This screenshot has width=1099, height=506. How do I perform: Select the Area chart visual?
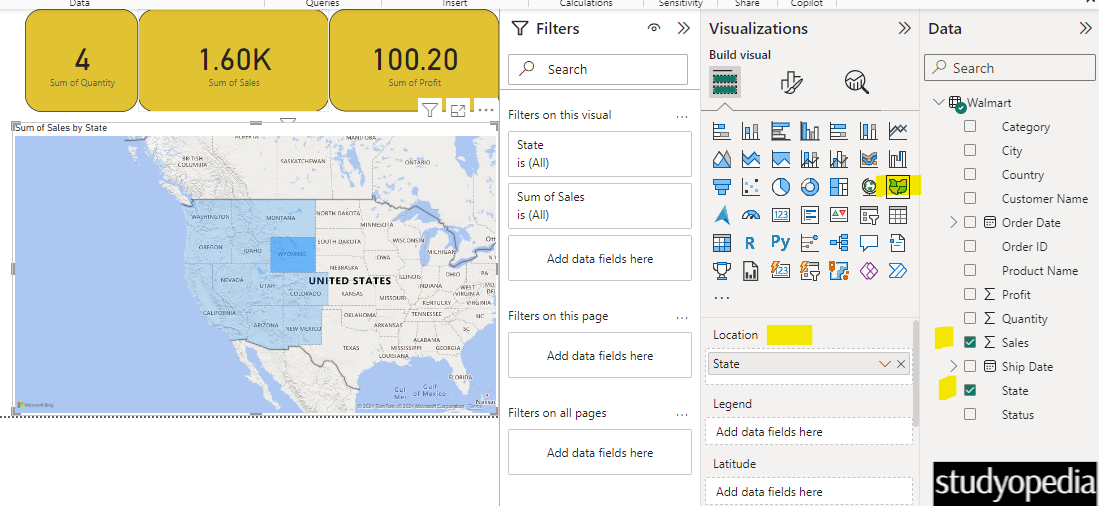[x=721, y=159]
